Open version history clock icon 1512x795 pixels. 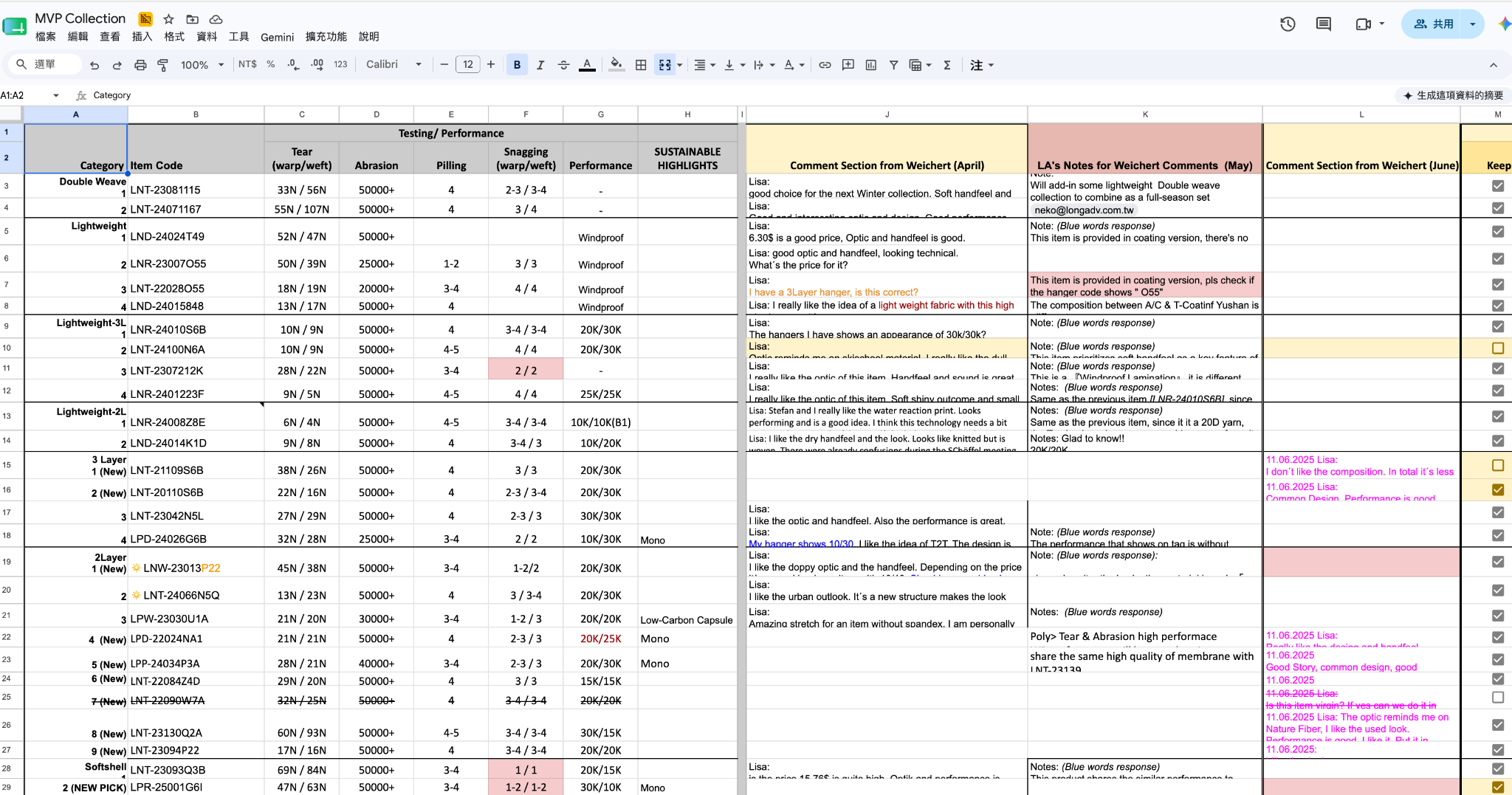pyautogui.click(x=1288, y=24)
